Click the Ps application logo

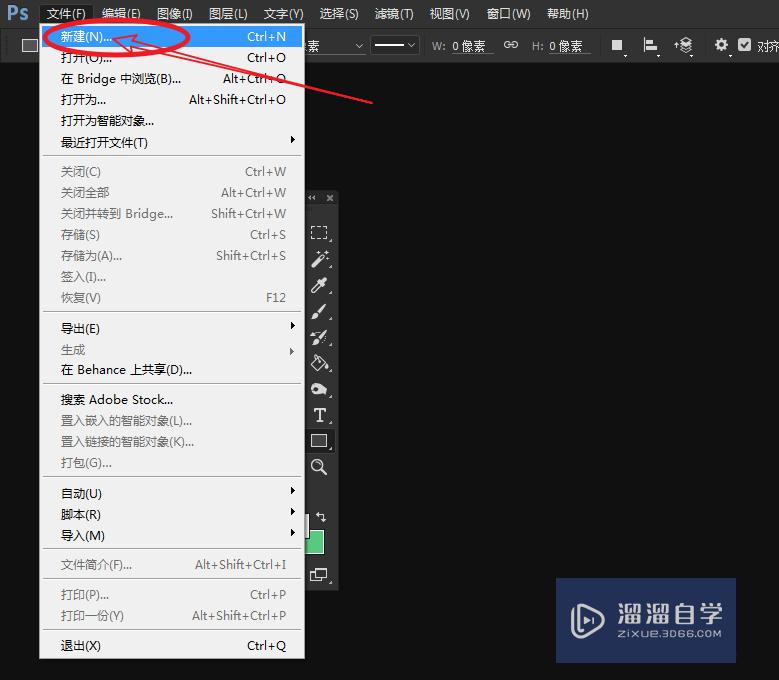pyautogui.click(x=17, y=12)
